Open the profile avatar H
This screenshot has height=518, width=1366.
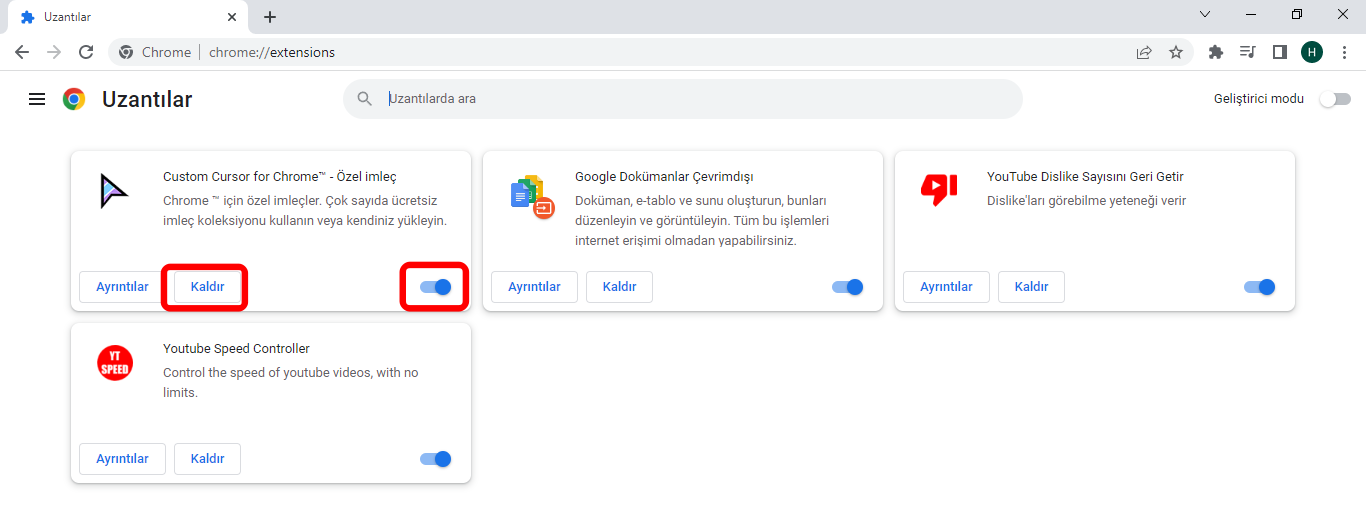coord(1312,52)
